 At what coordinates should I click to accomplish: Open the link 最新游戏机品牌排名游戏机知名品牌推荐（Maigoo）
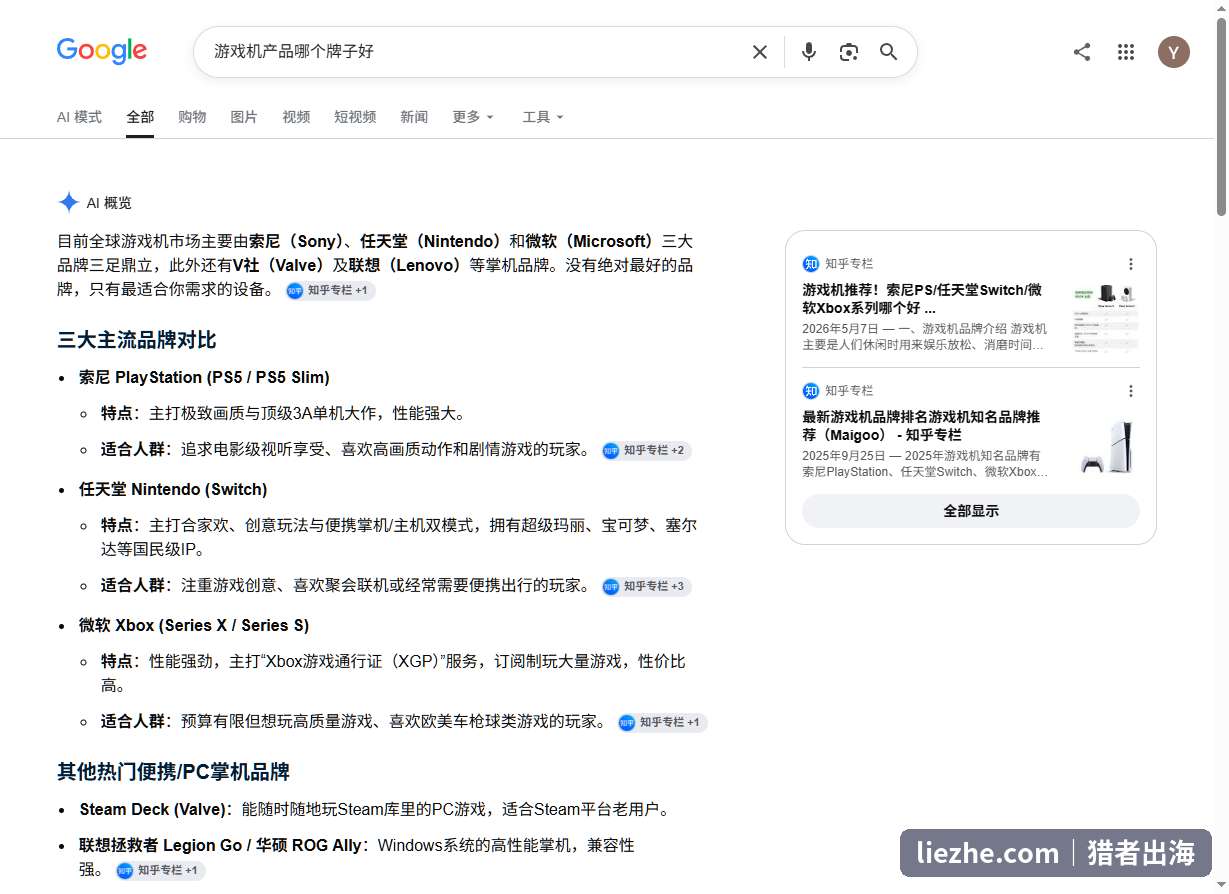tap(921, 426)
